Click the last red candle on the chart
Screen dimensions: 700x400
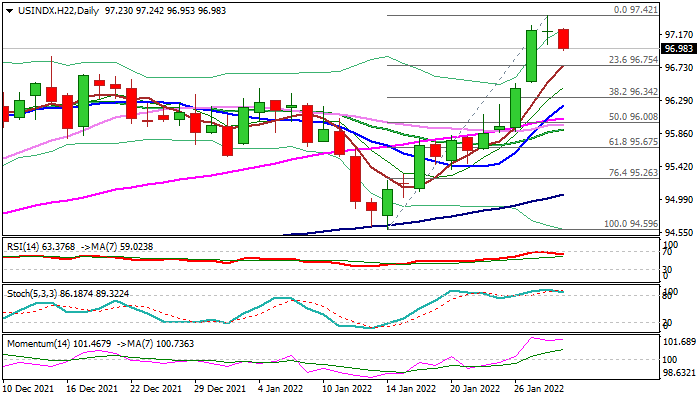564,38
